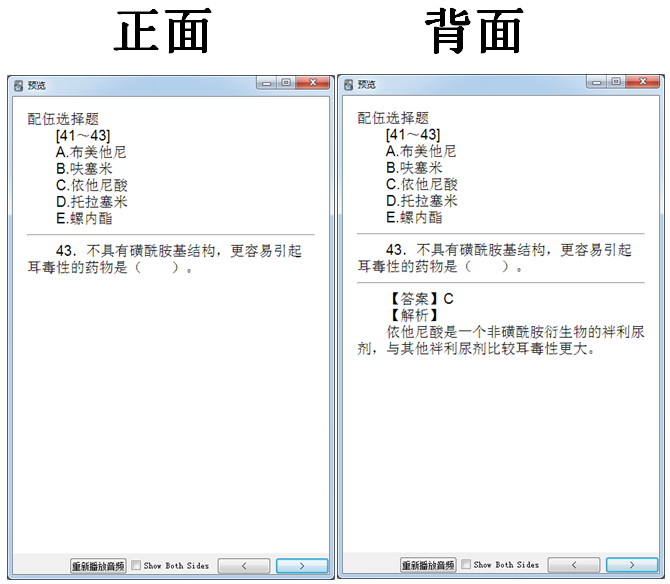Enable Show Both Sides in right window
This screenshot has height=584, width=670.
[466, 564]
